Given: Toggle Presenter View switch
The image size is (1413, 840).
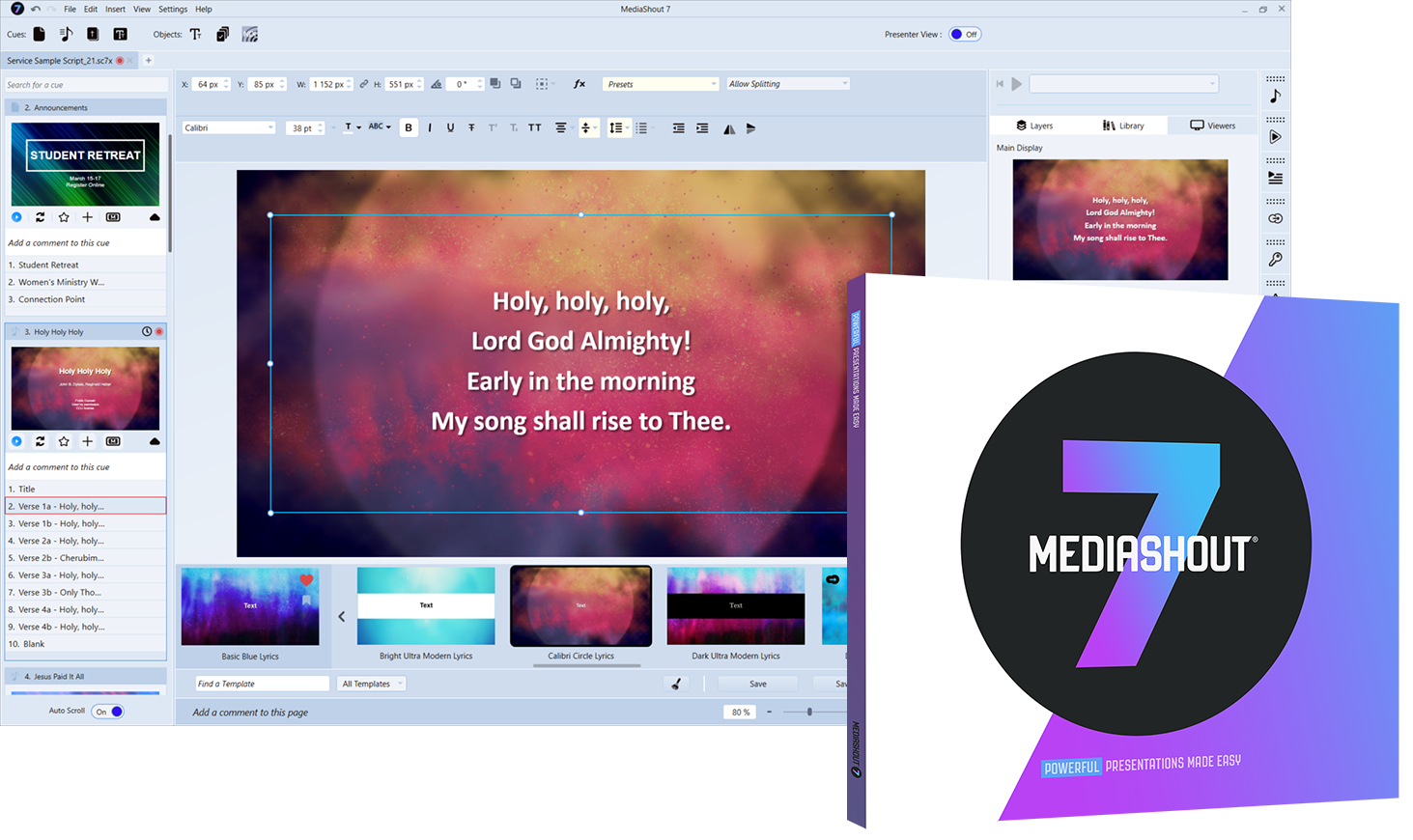Looking at the screenshot, I should pyautogui.click(x=965, y=34).
